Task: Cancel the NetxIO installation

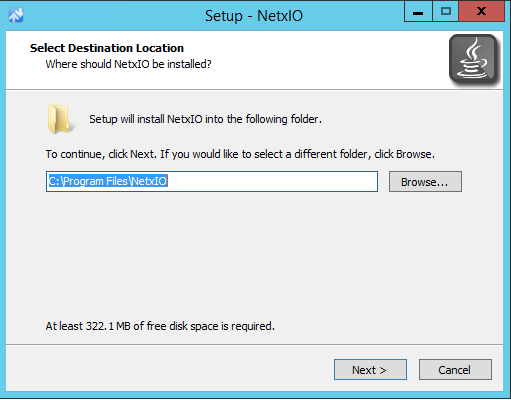Action: pyautogui.click(x=455, y=369)
